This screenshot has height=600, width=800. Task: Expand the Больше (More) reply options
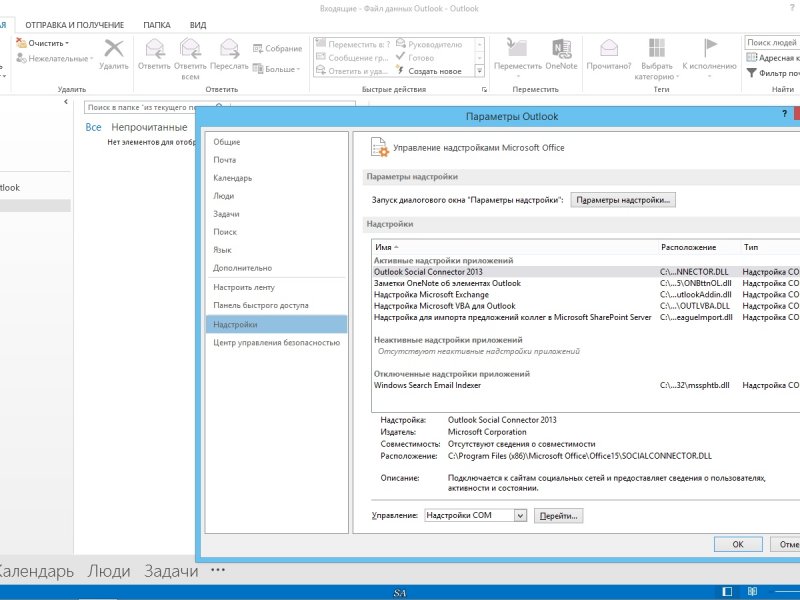[277, 69]
